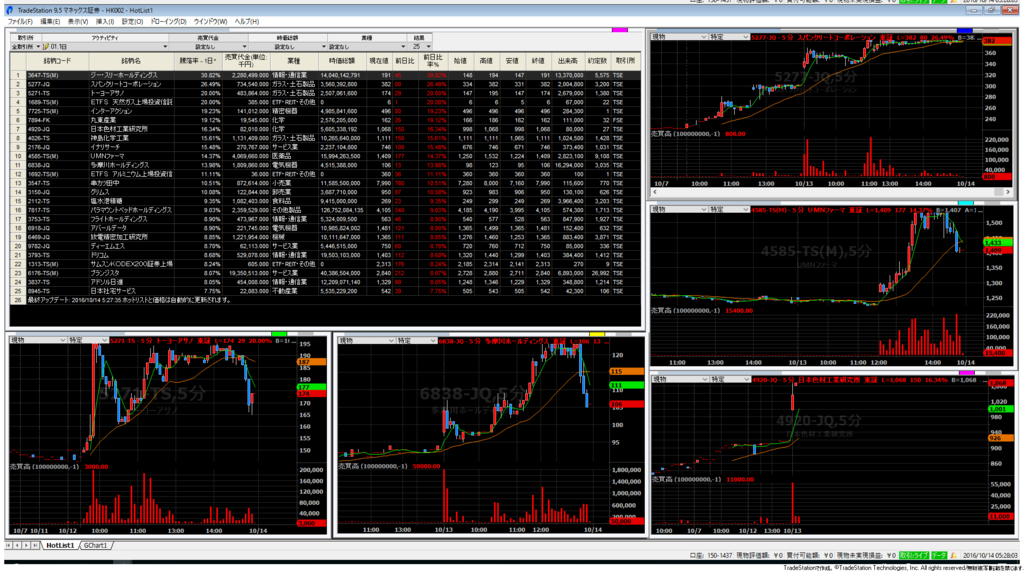Click the yellow link color on 6838-JQ chart
The image size is (1024, 571).
click(597, 334)
